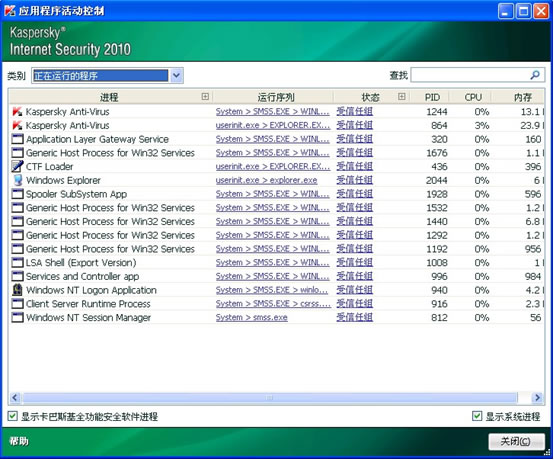
Task: Expand the 状态 column plus button
Action: (401, 96)
